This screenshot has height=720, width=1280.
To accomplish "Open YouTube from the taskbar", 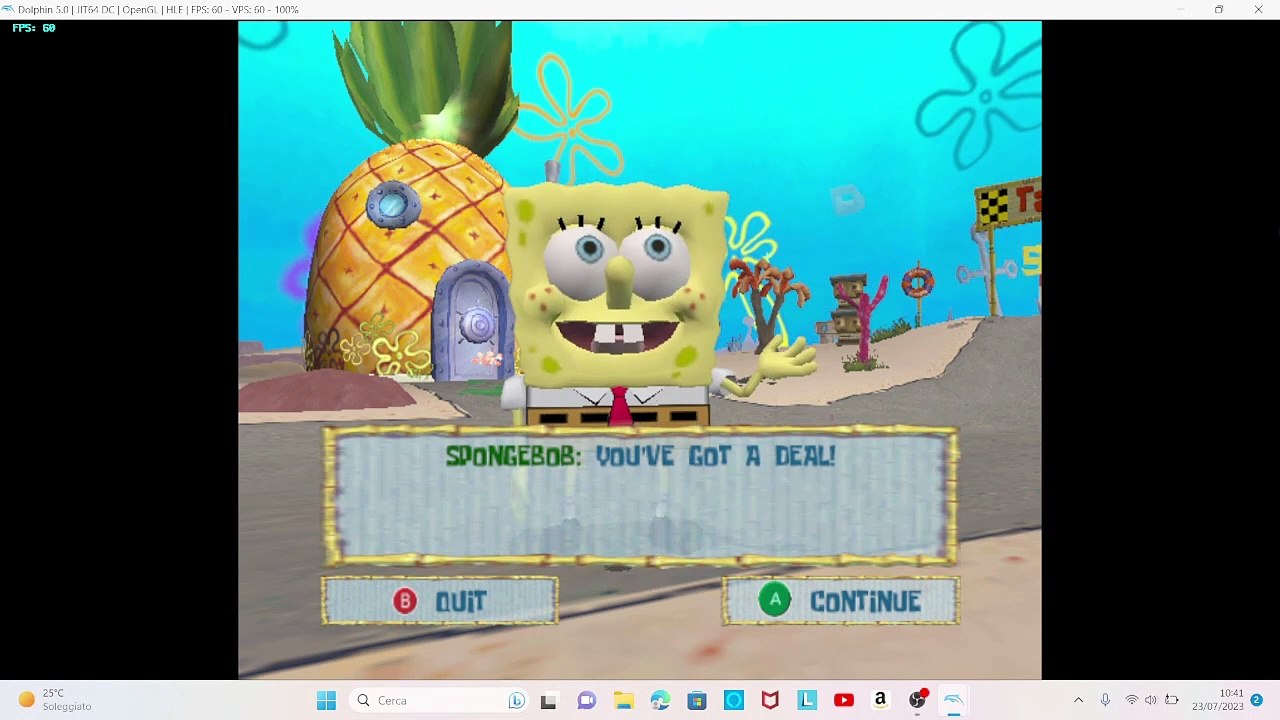I will tap(844, 700).
